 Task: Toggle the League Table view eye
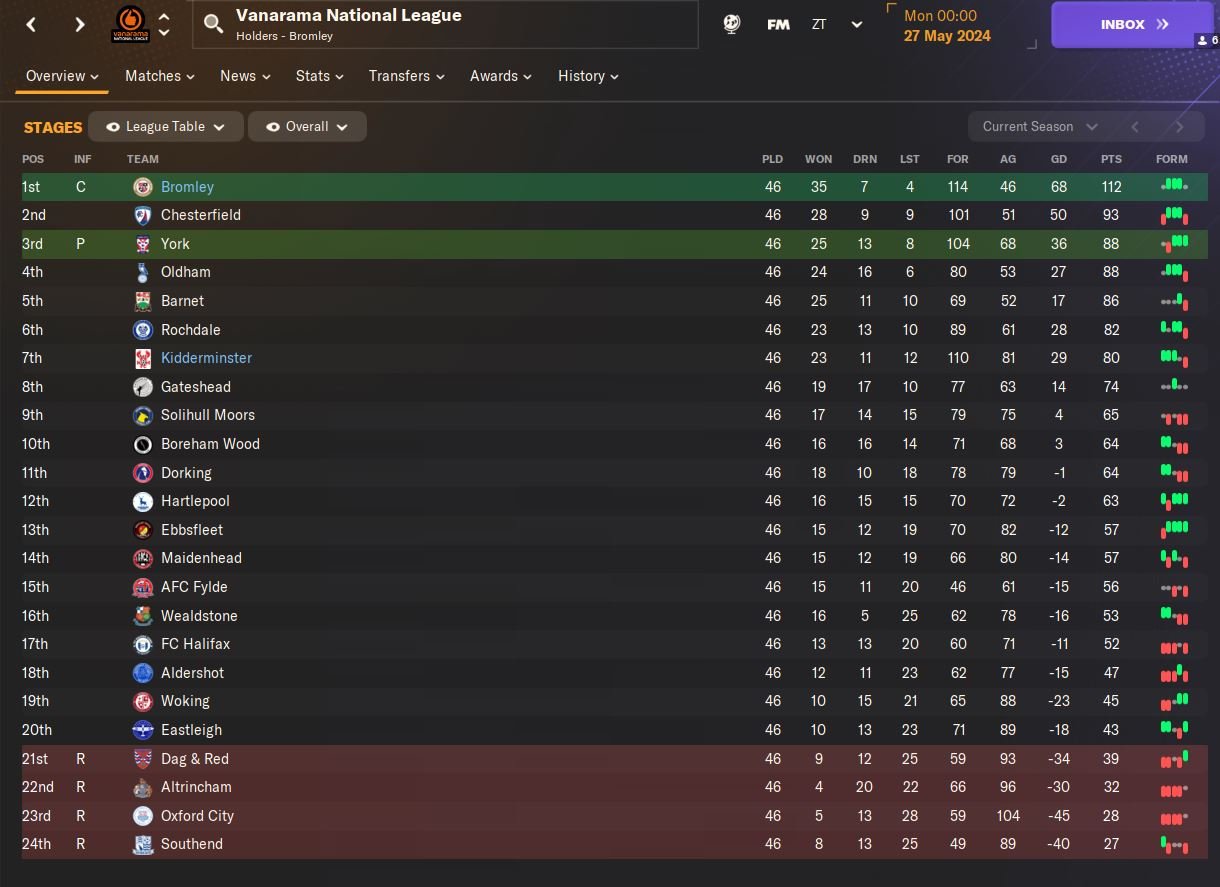click(113, 127)
